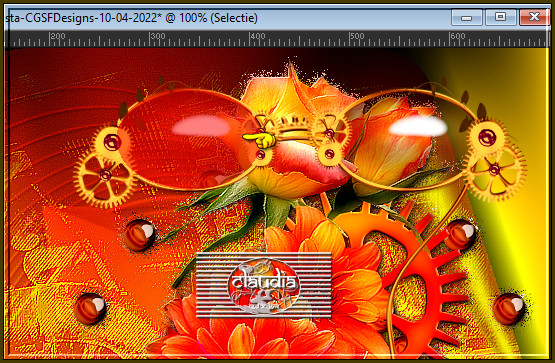Image resolution: width=555 pixels, height=363 pixels.
Task: Click the Claudia watermark logo in the image
Action: tap(264, 285)
